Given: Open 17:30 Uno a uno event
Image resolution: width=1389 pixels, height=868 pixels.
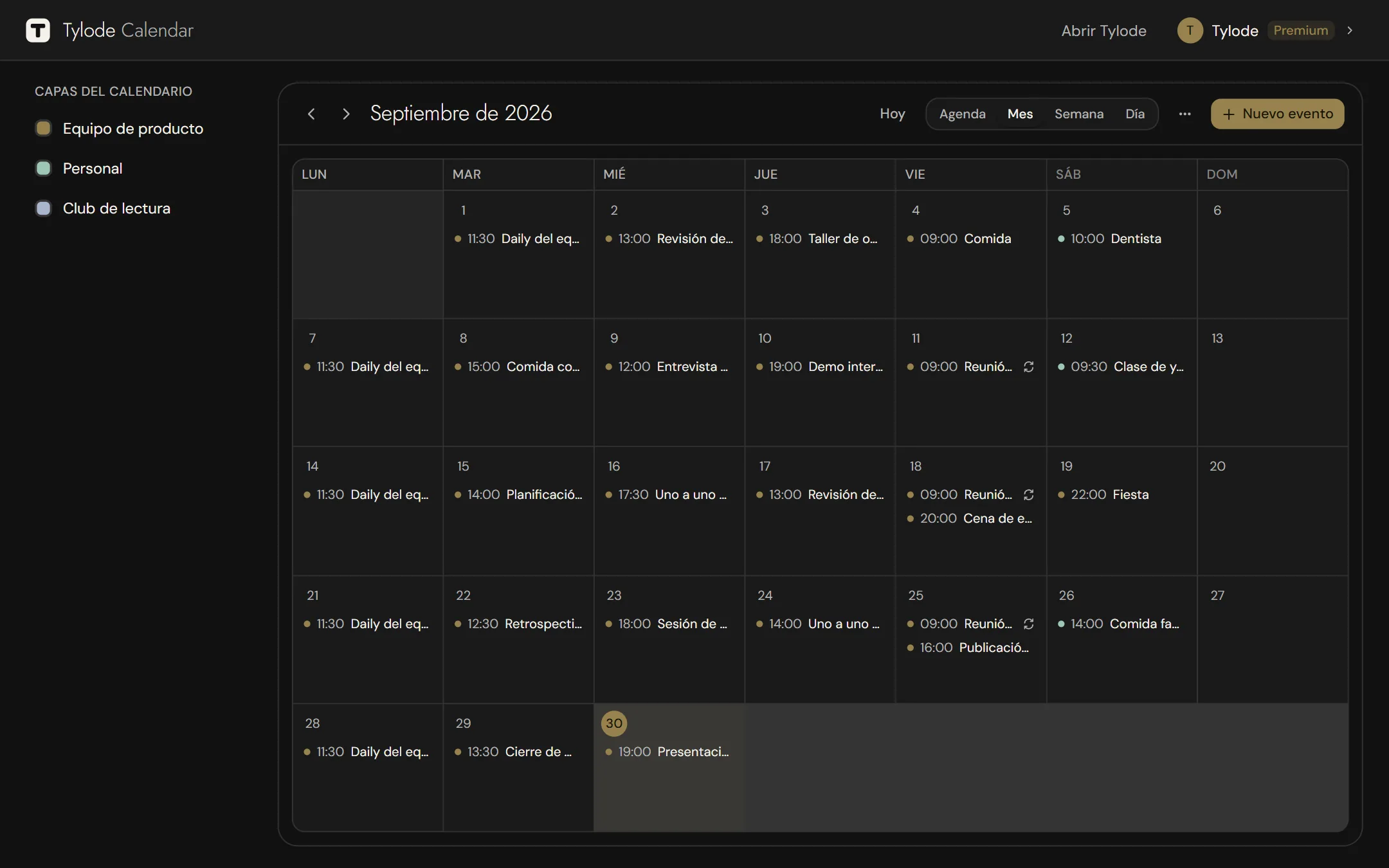Looking at the screenshot, I should [669, 494].
